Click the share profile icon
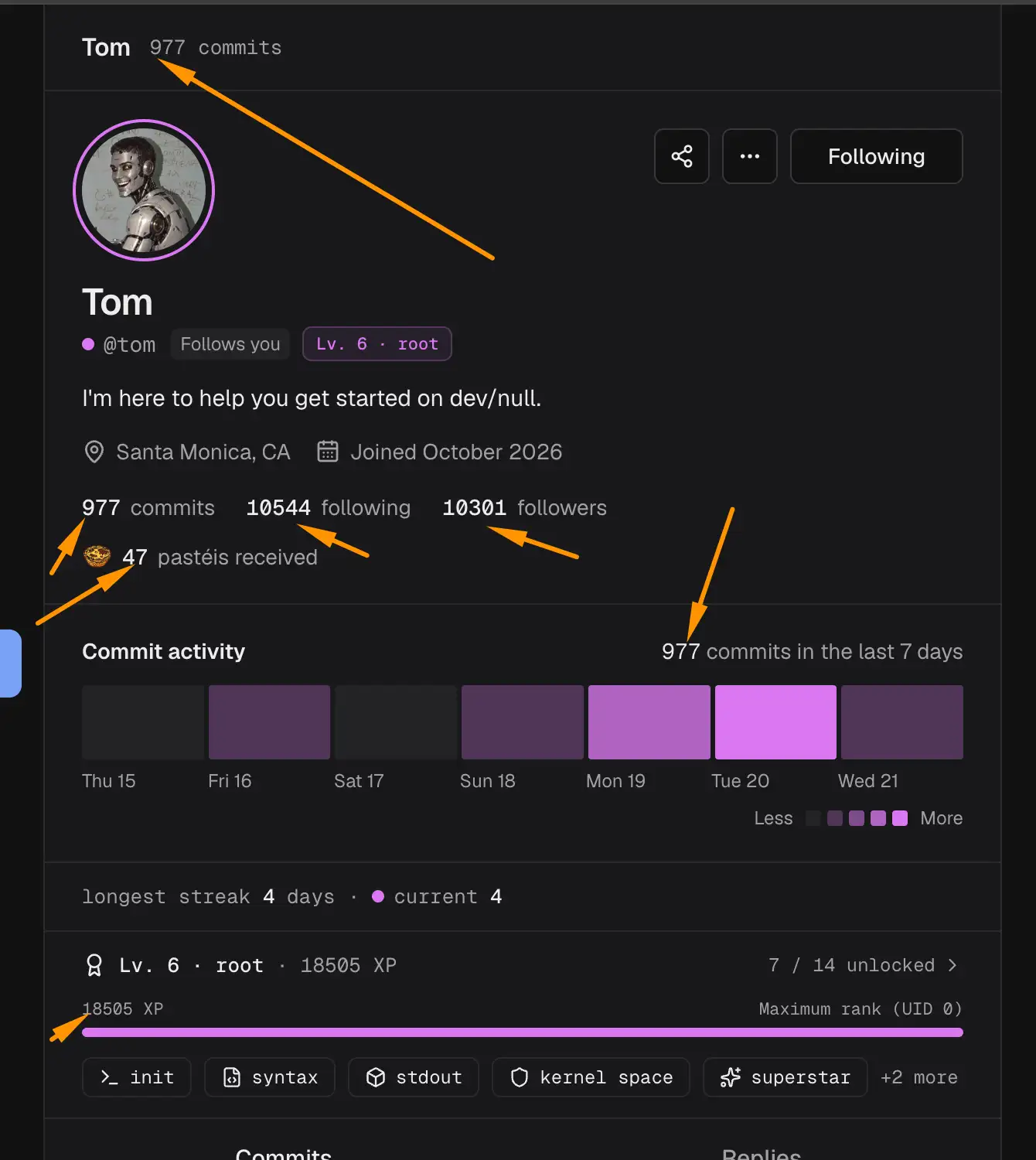The height and width of the screenshot is (1160, 1036). click(681, 156)
